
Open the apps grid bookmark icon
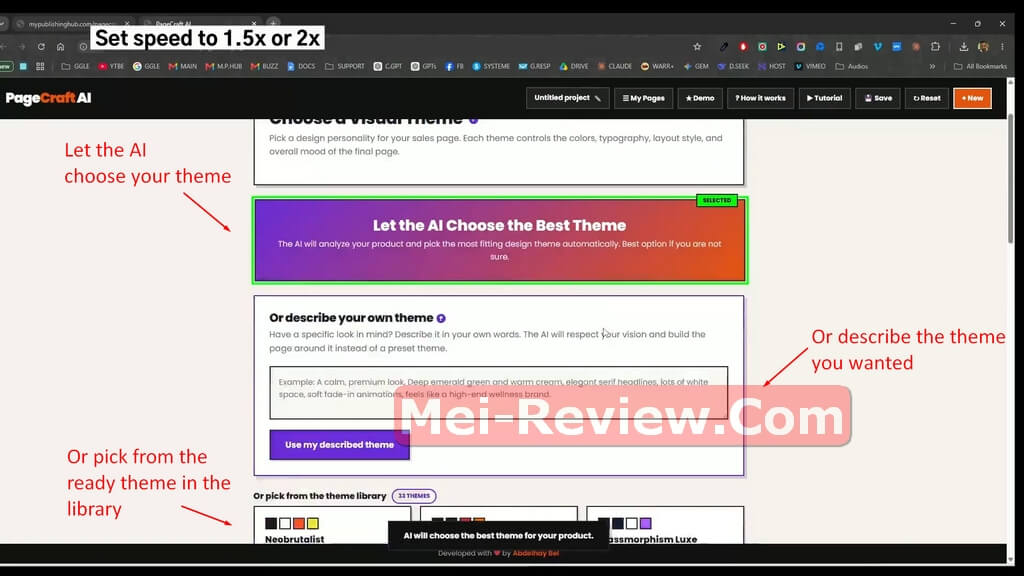tap(40, 66)
